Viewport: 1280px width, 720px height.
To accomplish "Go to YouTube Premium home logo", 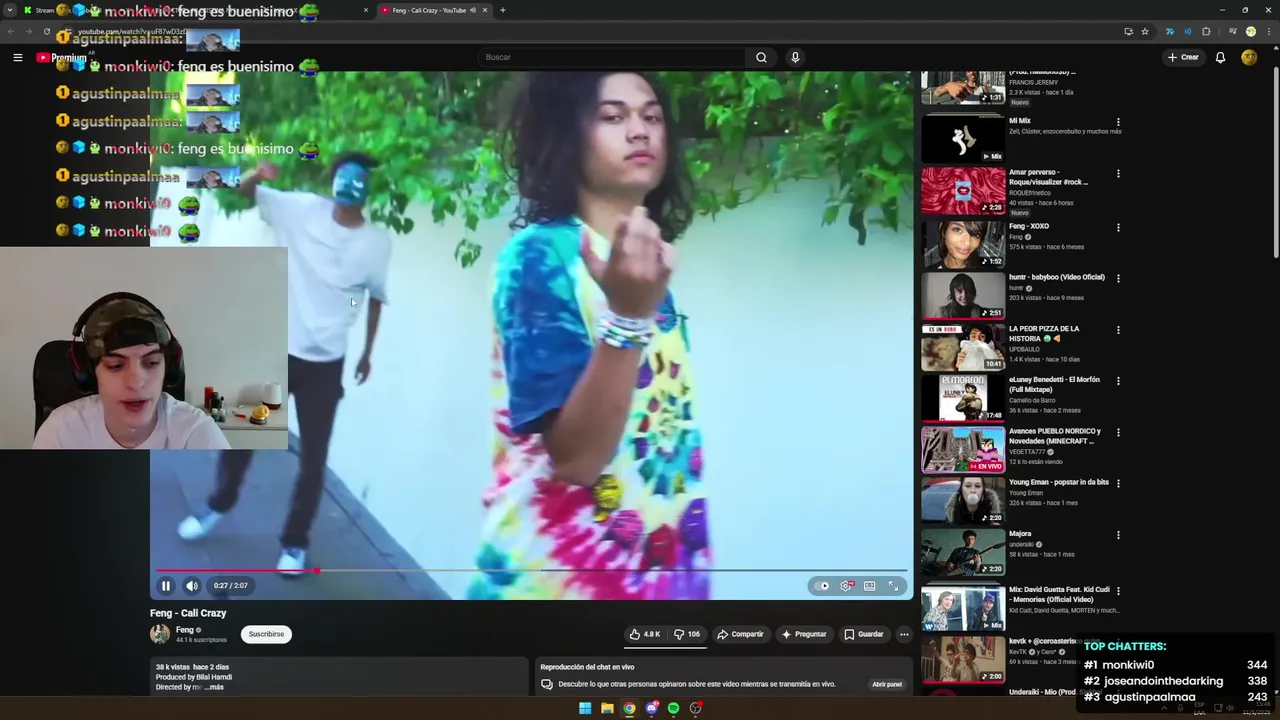I will tap(62, 58).
